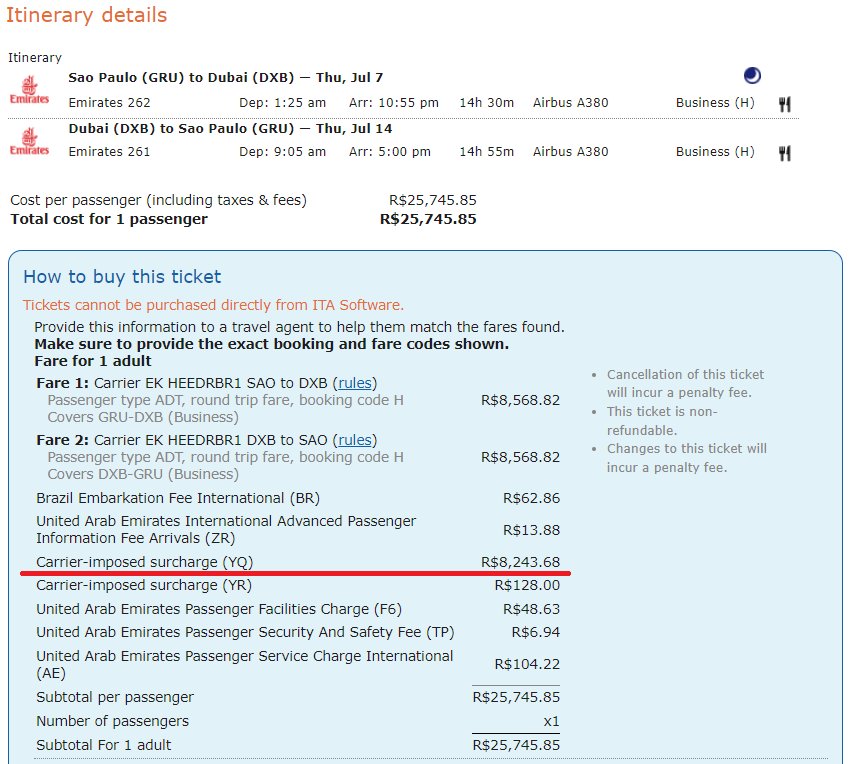Click the R$13.88 Information Fee amount
The width and height of the screenshot is (851, 764).
click(x=531, y=530)
